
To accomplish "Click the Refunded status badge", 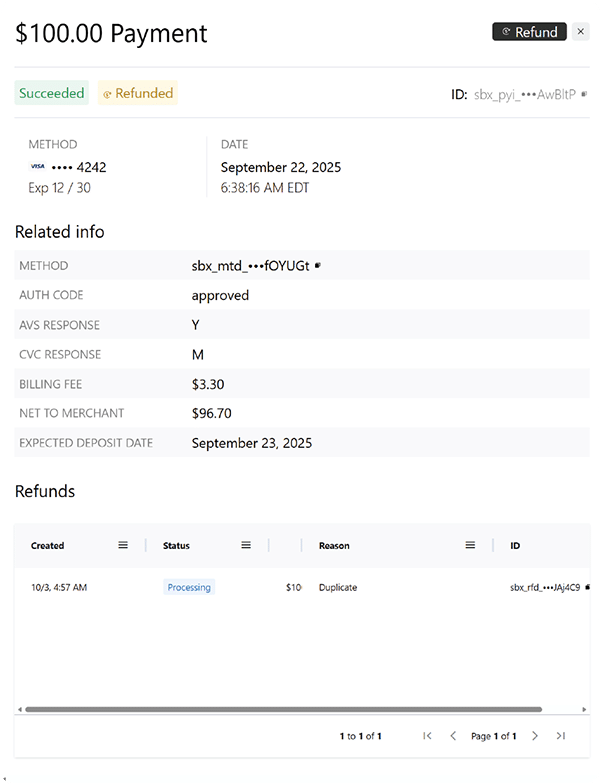I will (137, 93).
